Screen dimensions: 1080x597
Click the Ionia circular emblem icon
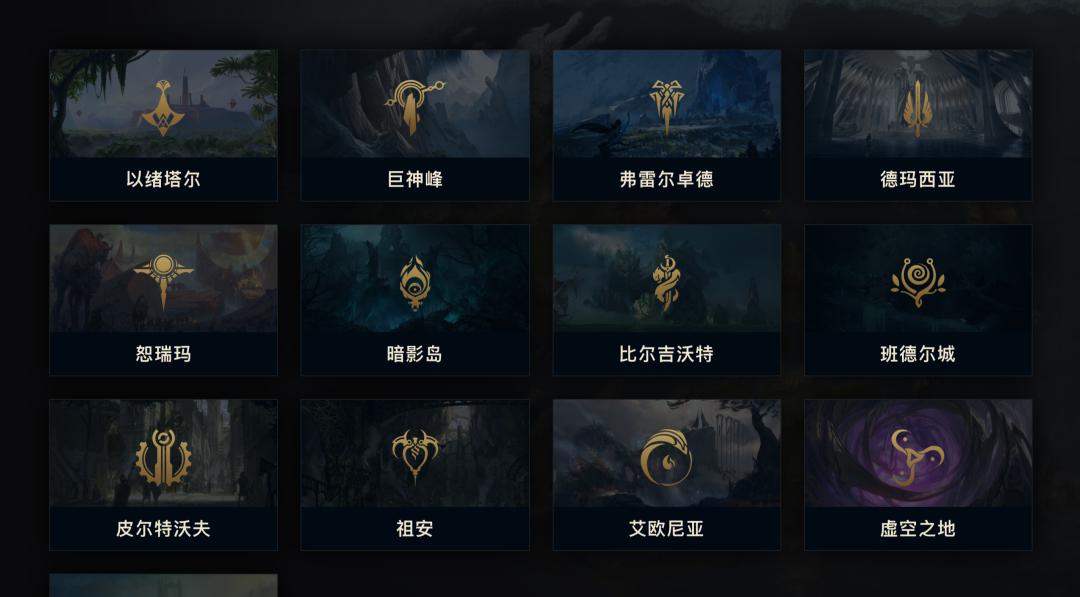(666, 457)
